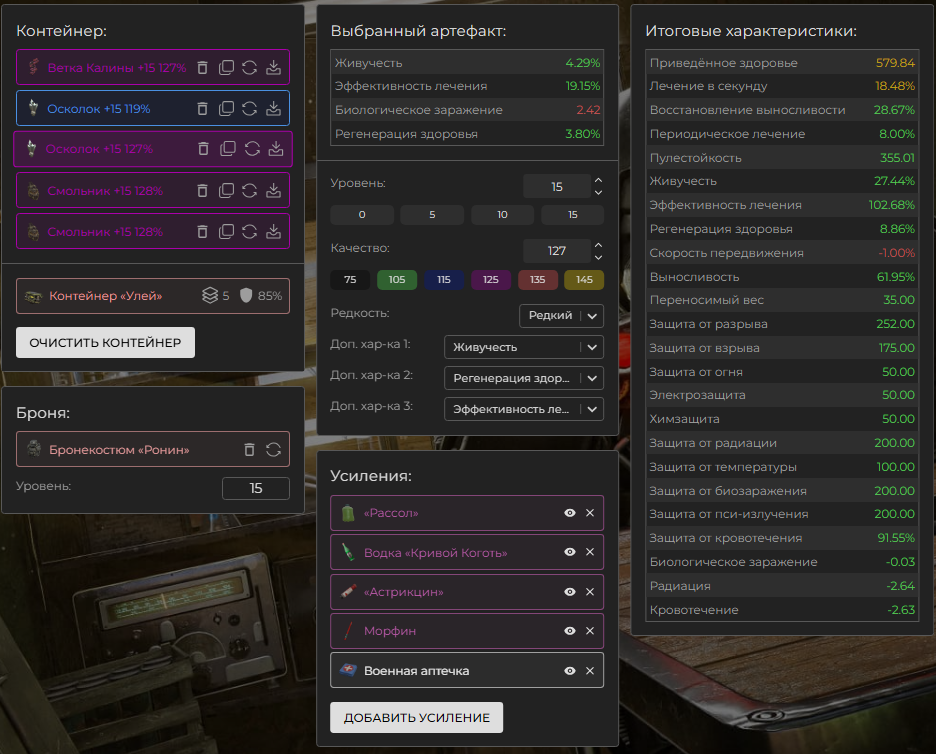Set artifact level to preset 10

click(x=503, y=214)
